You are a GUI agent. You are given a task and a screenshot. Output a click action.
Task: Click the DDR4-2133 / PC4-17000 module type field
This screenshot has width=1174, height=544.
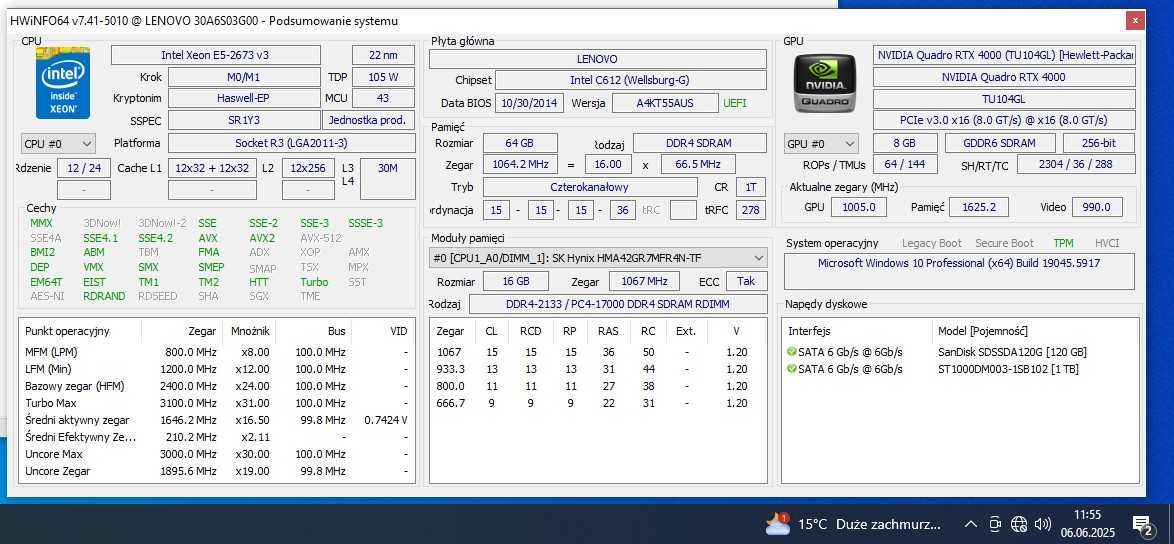pyautogui.click(x=618, y=304)
